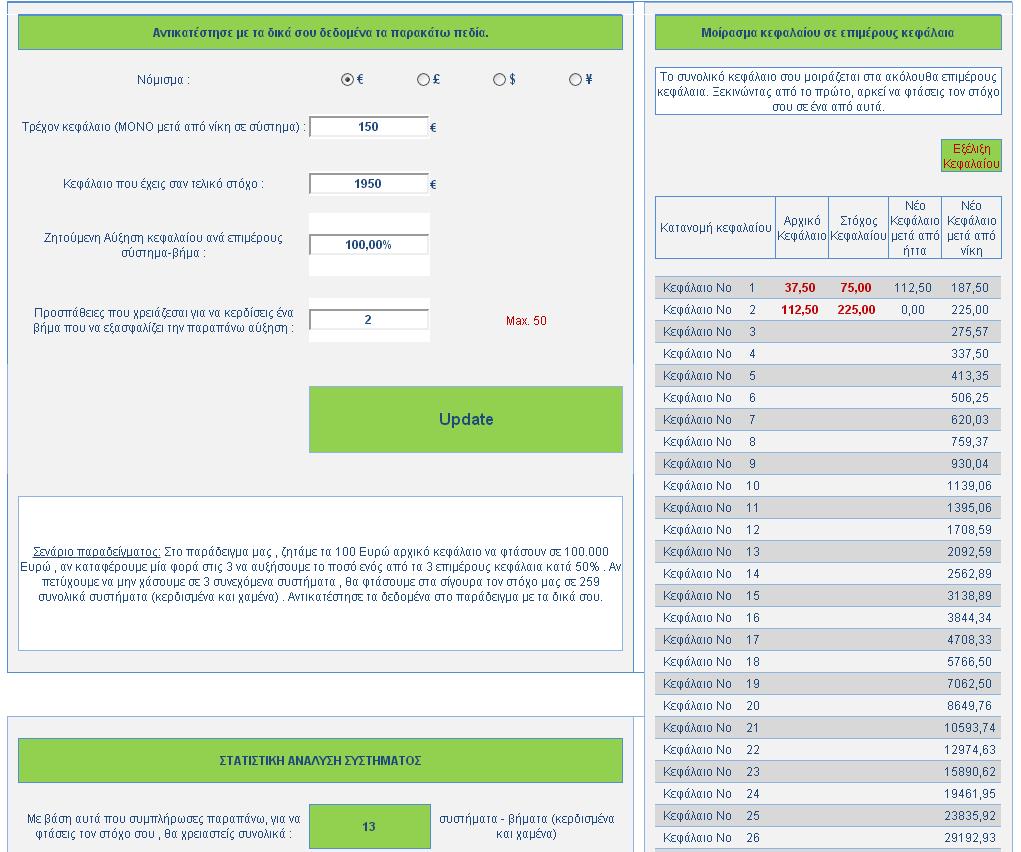The image size is (1021, 852).
Task: Click the red value 37,50
Action: [x=800, y=288]
